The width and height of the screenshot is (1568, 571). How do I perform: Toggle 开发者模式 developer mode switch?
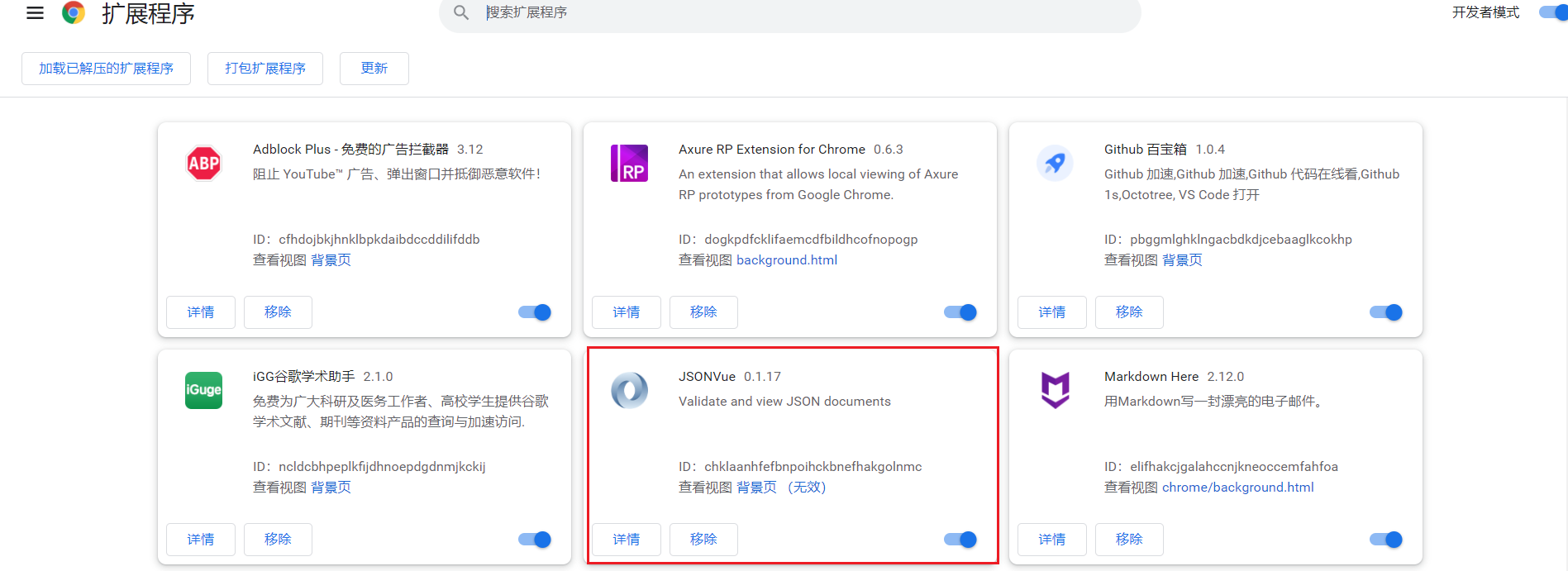1553,12
